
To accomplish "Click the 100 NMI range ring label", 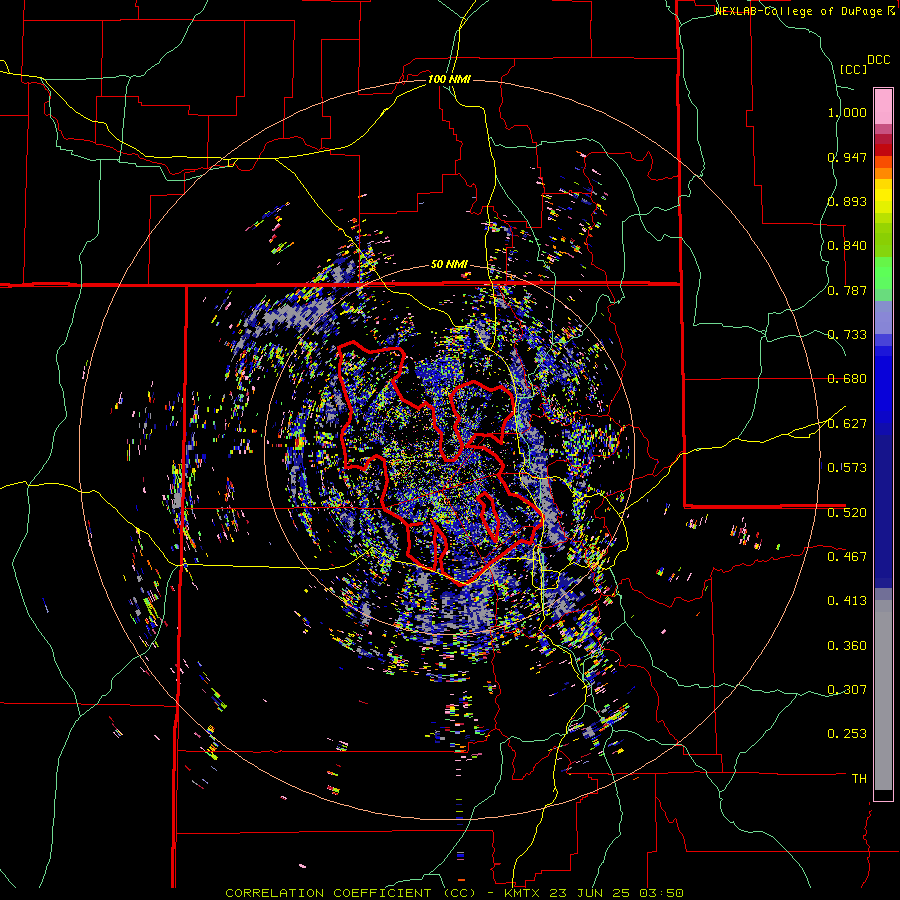I will pos(449,79).
